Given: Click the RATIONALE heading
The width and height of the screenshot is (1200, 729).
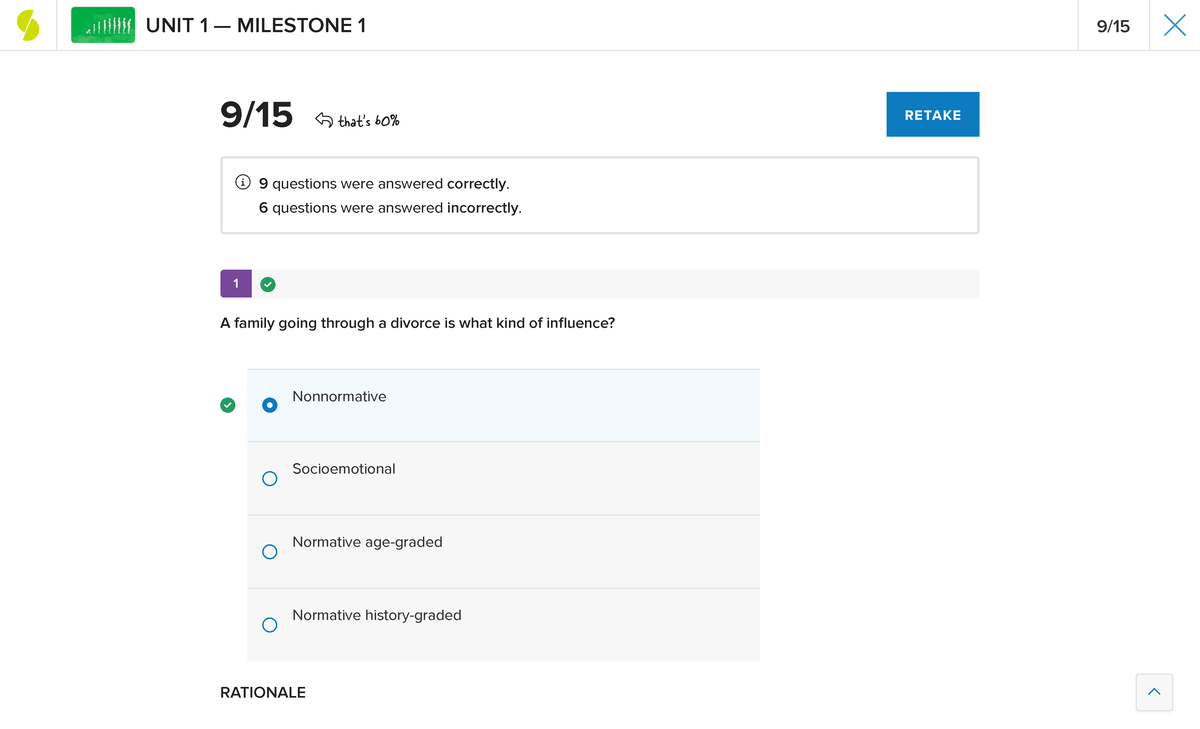Looking at the screenshot, I should pos(263,692).
